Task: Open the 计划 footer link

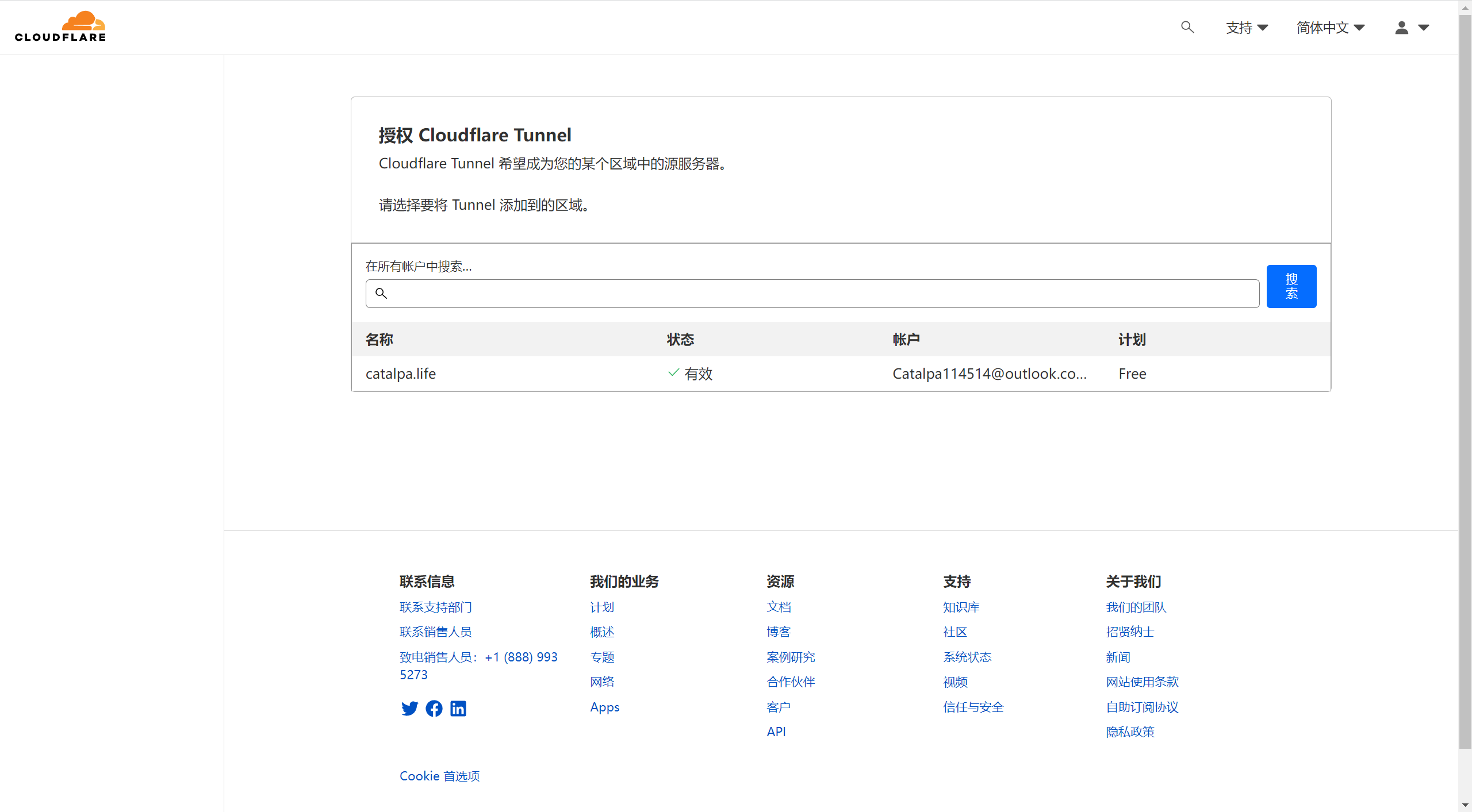Action: [x=602, y=607]
